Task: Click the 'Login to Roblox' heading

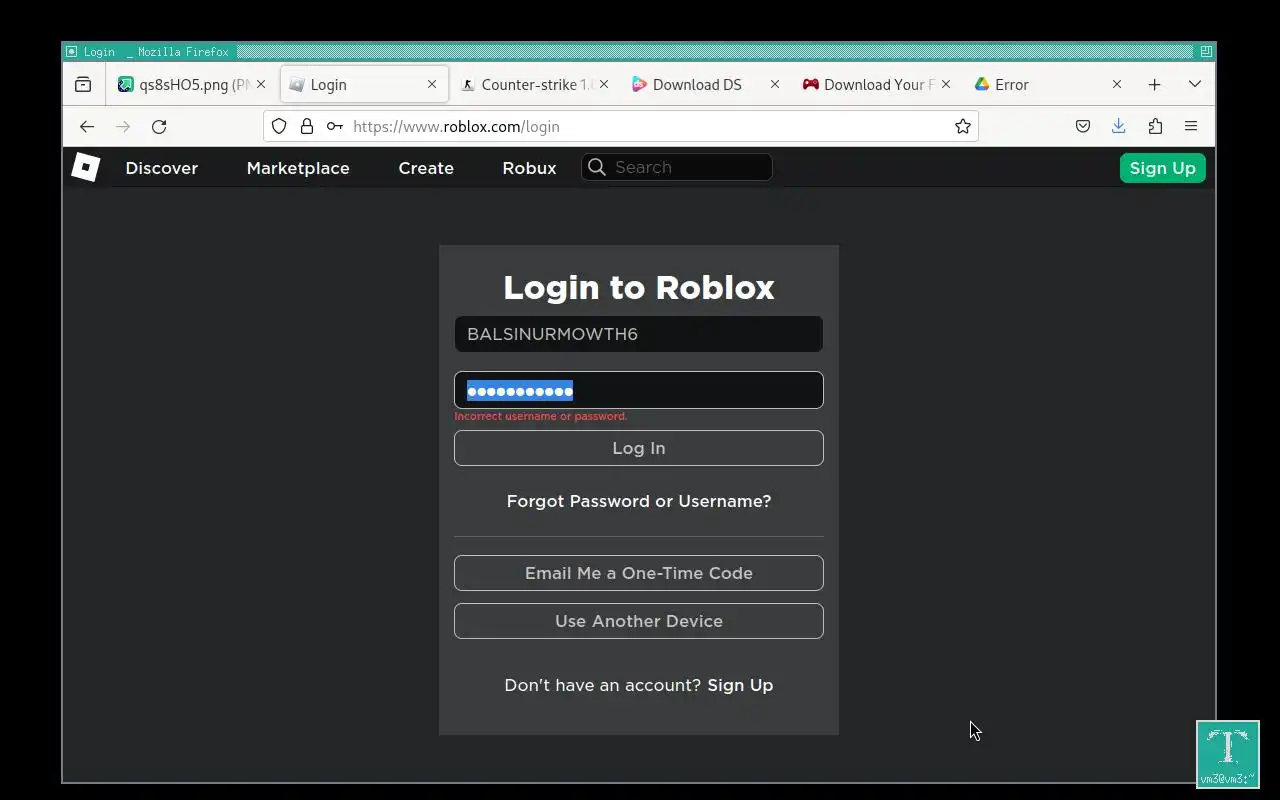Action: point(639,287)
